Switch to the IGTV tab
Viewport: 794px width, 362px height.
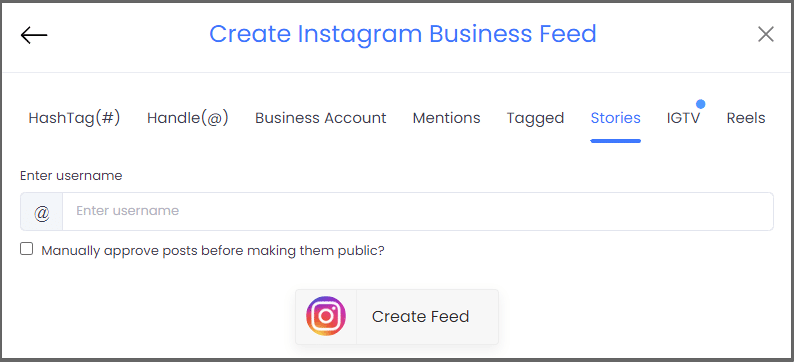click(x=683, y=118)
